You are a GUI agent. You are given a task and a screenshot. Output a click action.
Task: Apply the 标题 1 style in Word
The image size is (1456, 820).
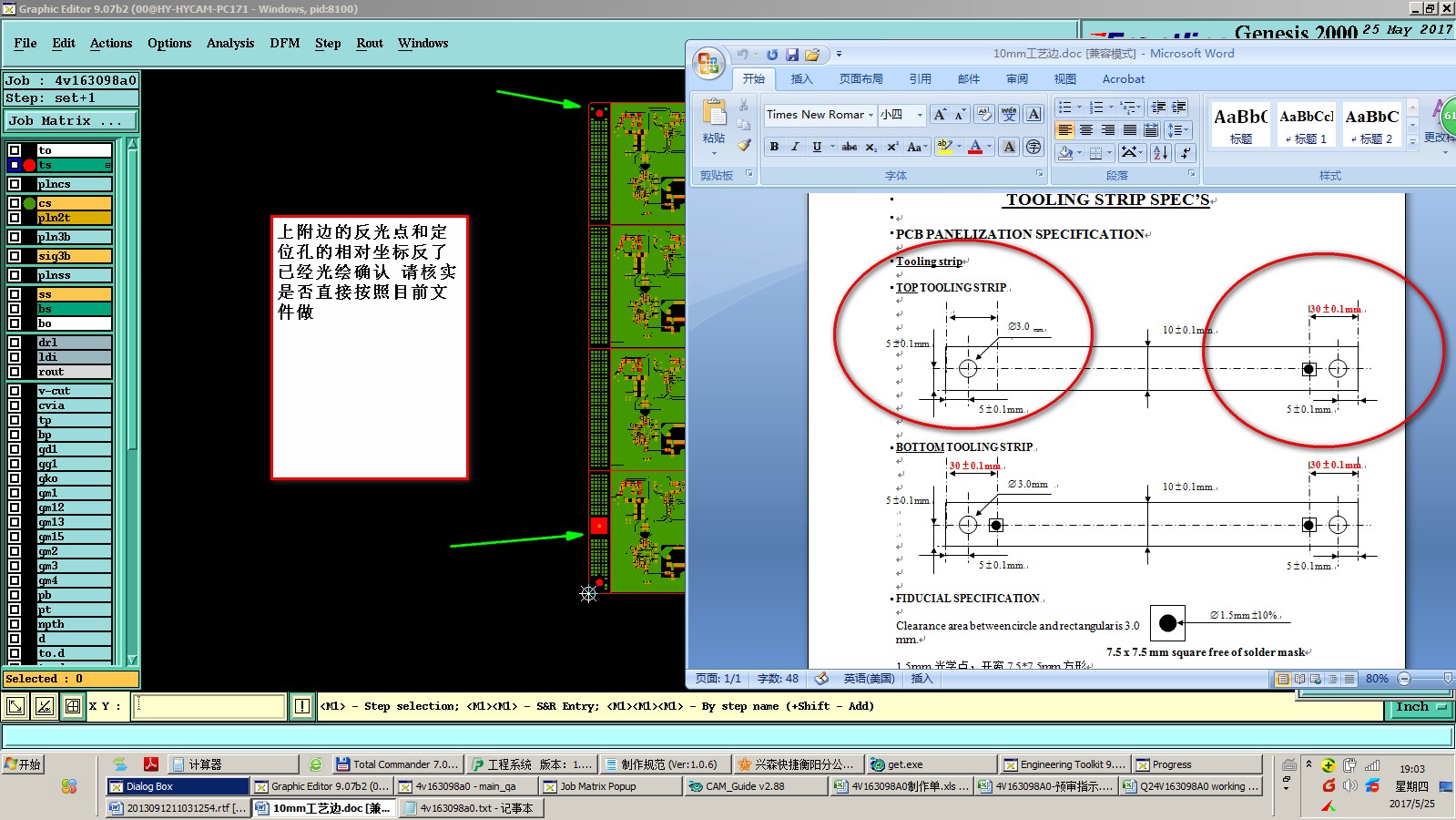click(x=1307, y=124)
